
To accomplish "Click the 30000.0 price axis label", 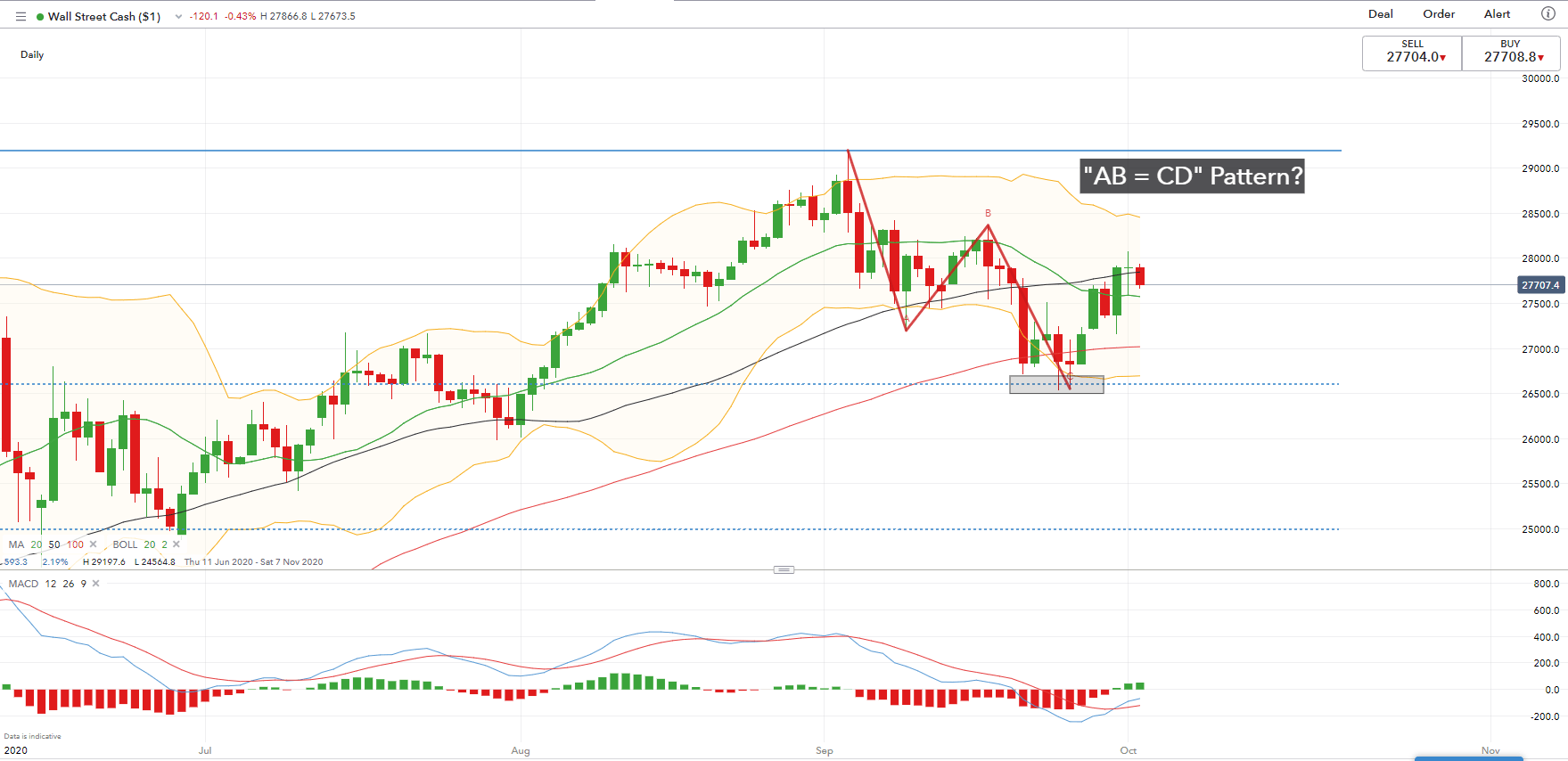I will tap(1540, 78).
